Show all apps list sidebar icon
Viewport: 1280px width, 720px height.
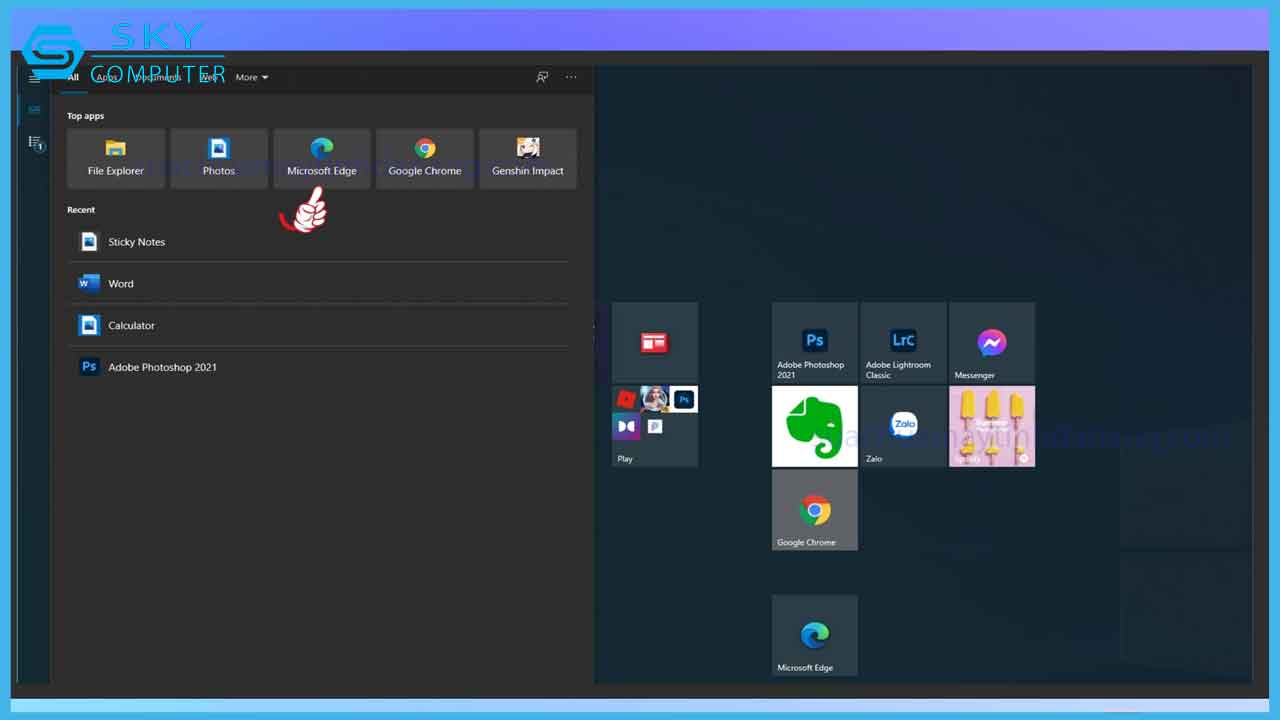coord(35,143)
